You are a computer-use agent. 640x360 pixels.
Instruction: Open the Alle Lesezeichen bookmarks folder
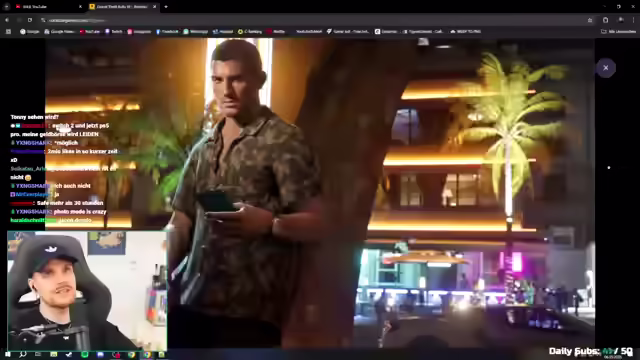coord(618,31)
